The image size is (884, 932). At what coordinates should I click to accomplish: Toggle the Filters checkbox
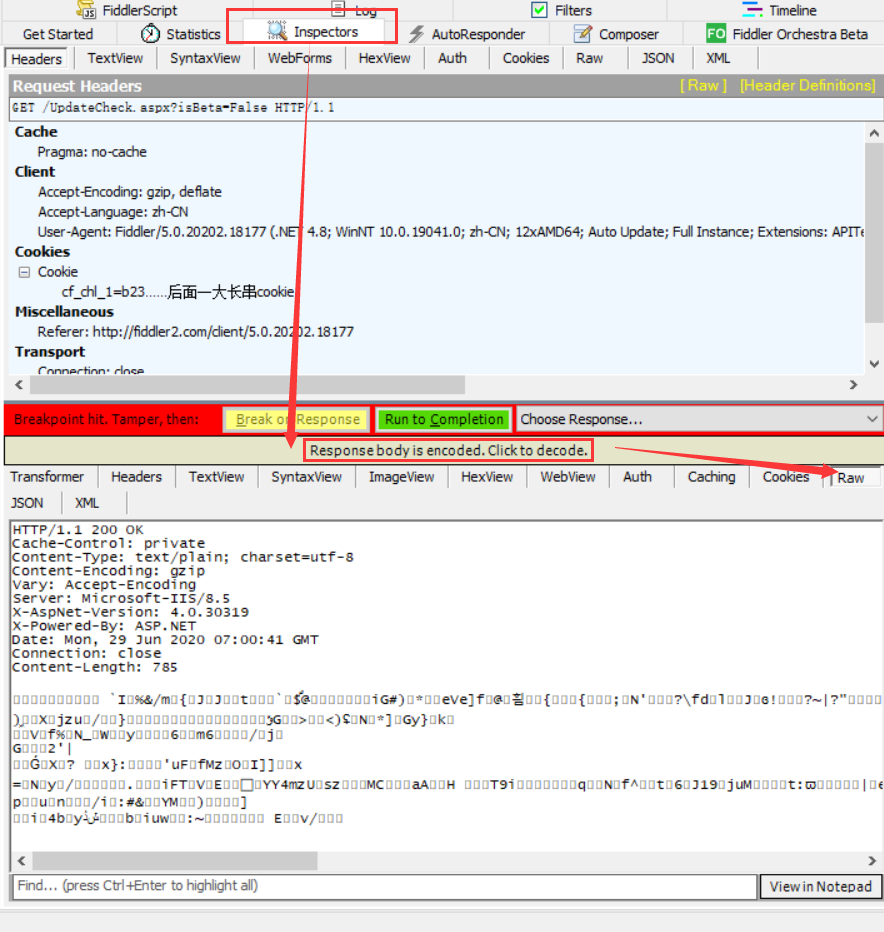[x=538, y=10]
